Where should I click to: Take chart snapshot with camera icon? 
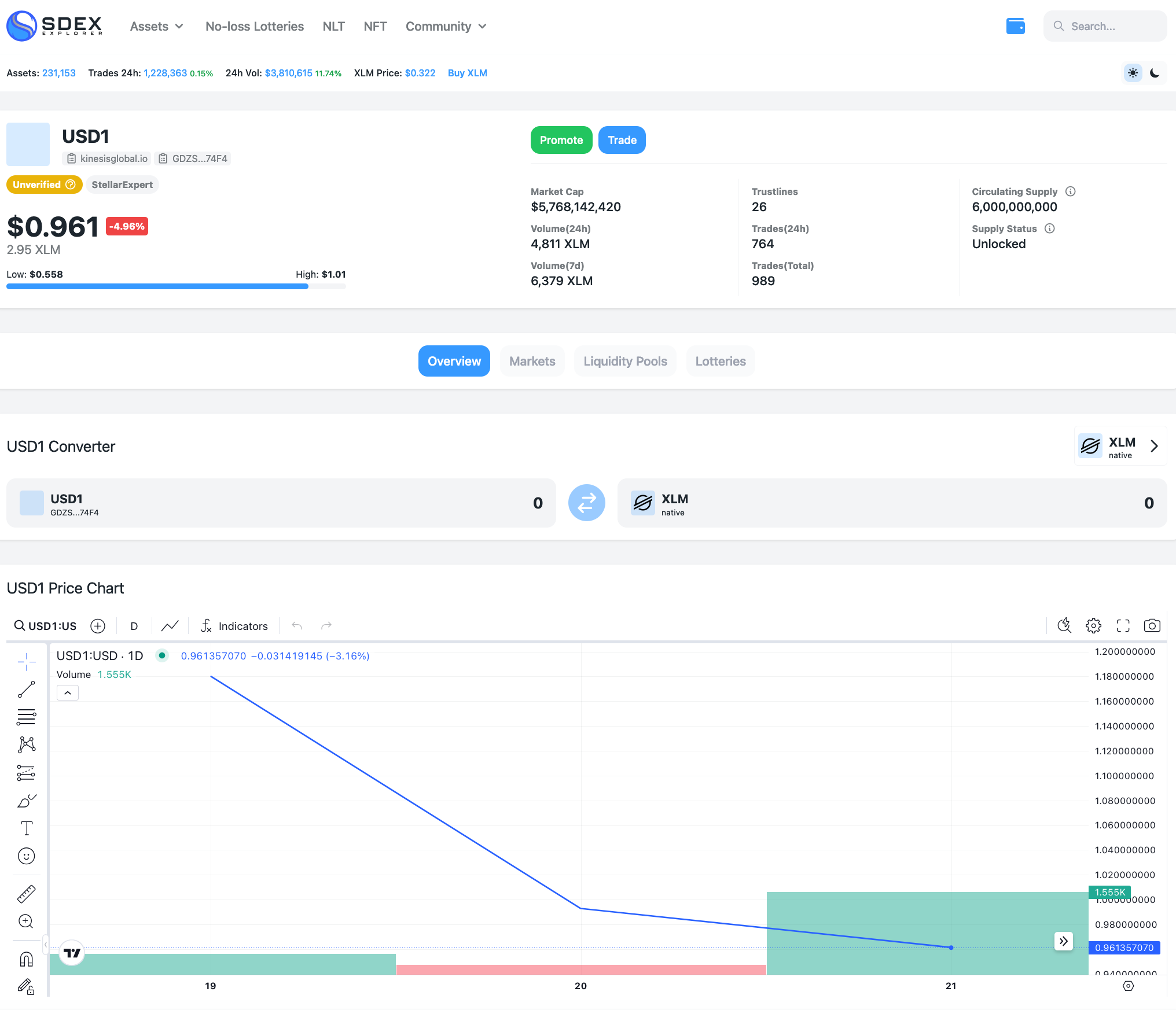point(1152,625)
